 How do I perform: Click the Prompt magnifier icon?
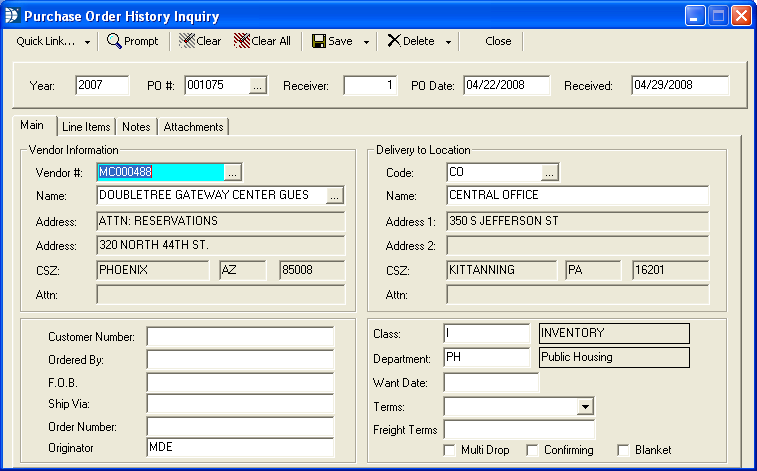click(x=115, y=41)
